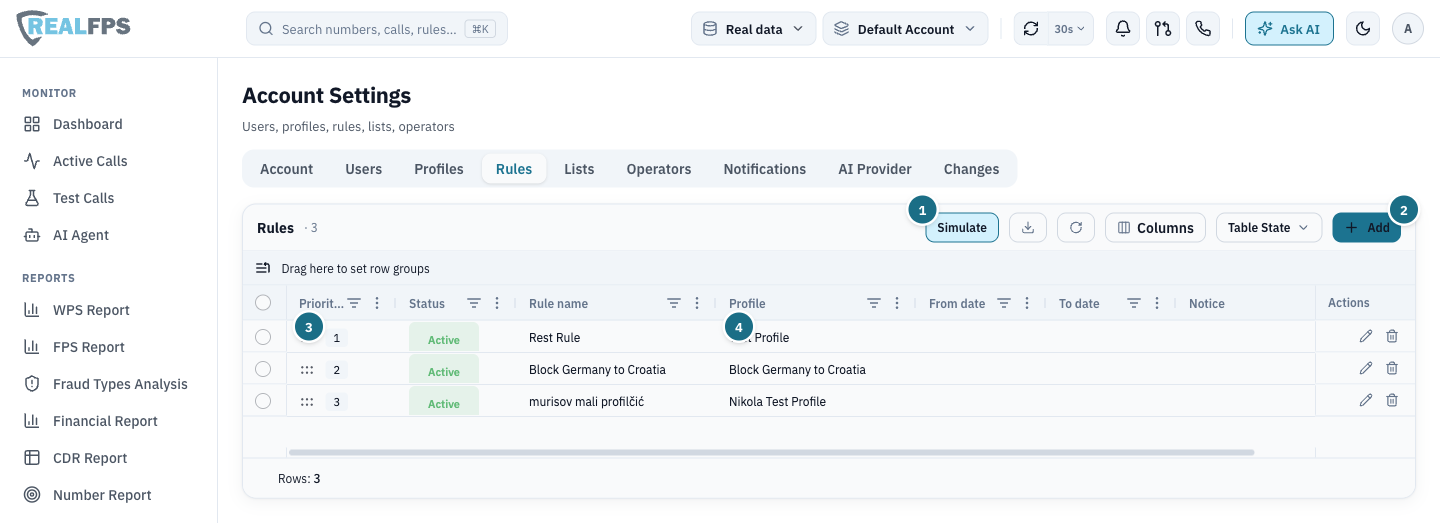This screenshot has height=523, width=1440.
Task: Click the table horizontal scrollbar
Action: pyautogui.click(x=771, y=452)
